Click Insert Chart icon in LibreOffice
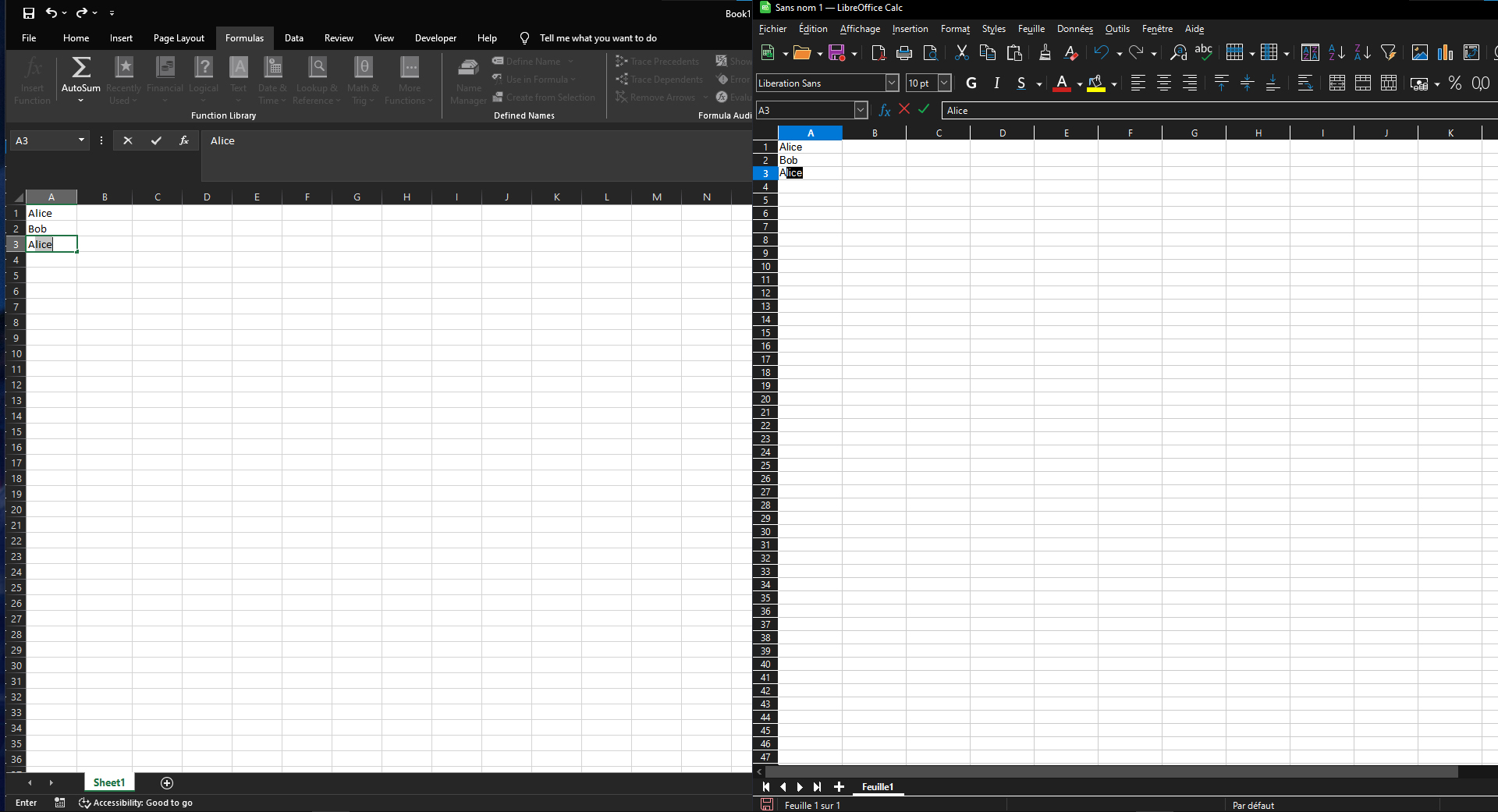 pos(1446,52)
